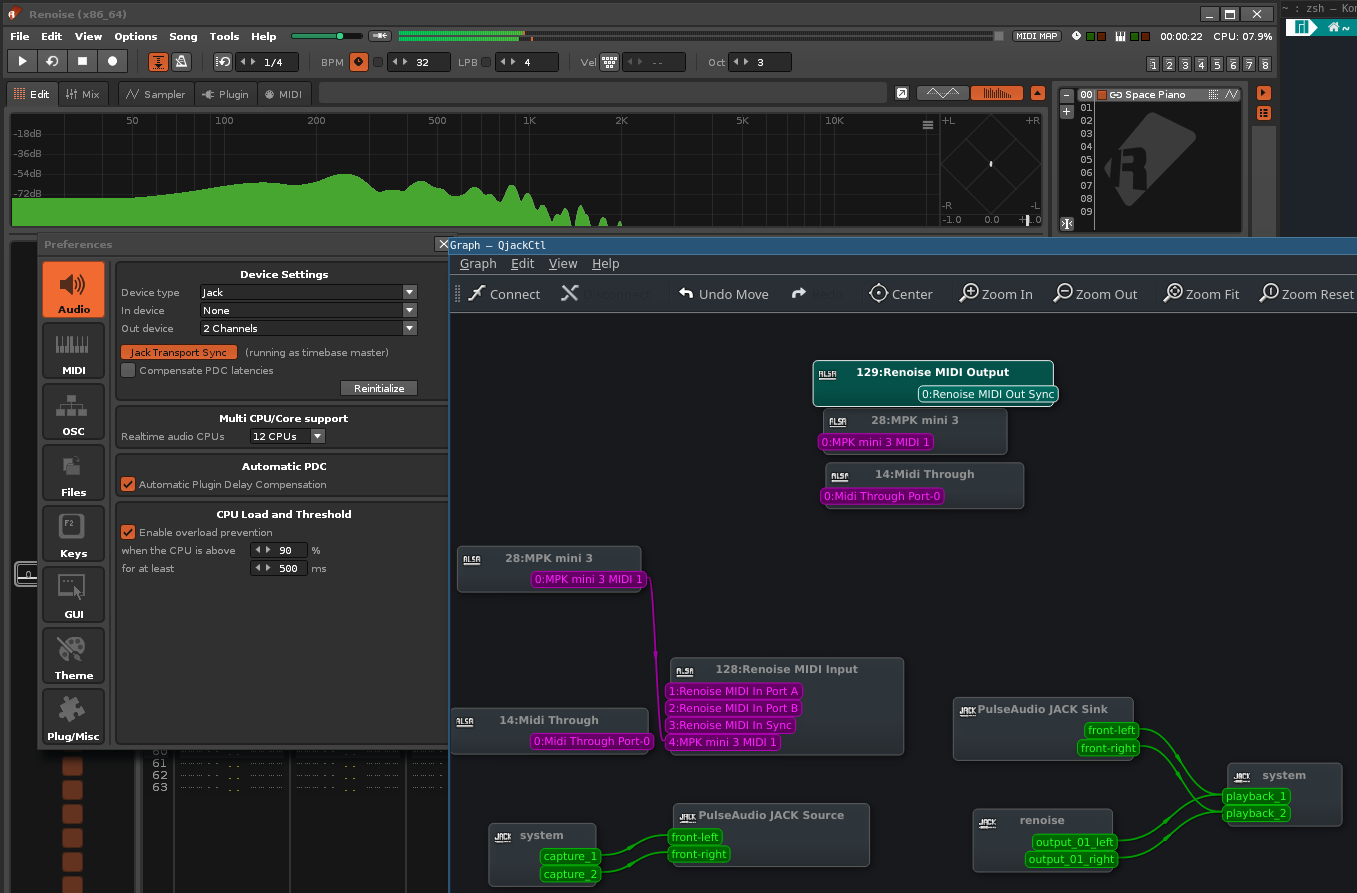Click the auto-adapt icon beside master volume

pos(379,36)
